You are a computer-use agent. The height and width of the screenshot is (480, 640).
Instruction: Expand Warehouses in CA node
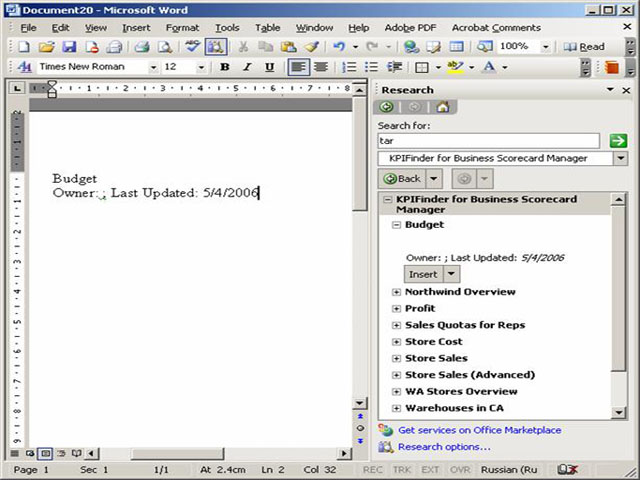point(396,409)
